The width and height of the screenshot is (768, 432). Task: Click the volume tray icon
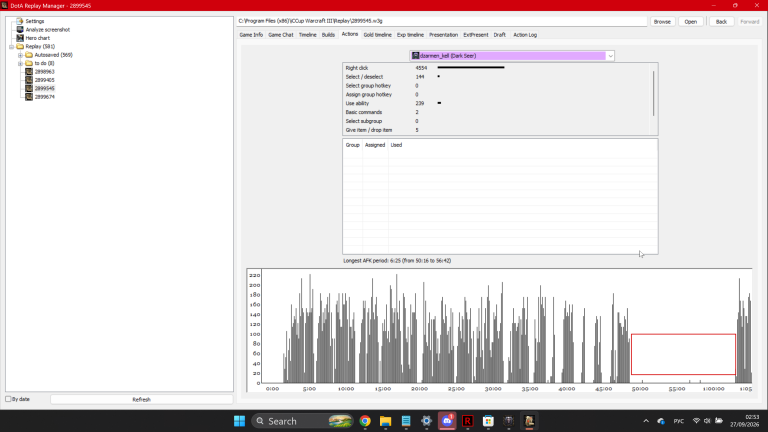coord(707,421)
